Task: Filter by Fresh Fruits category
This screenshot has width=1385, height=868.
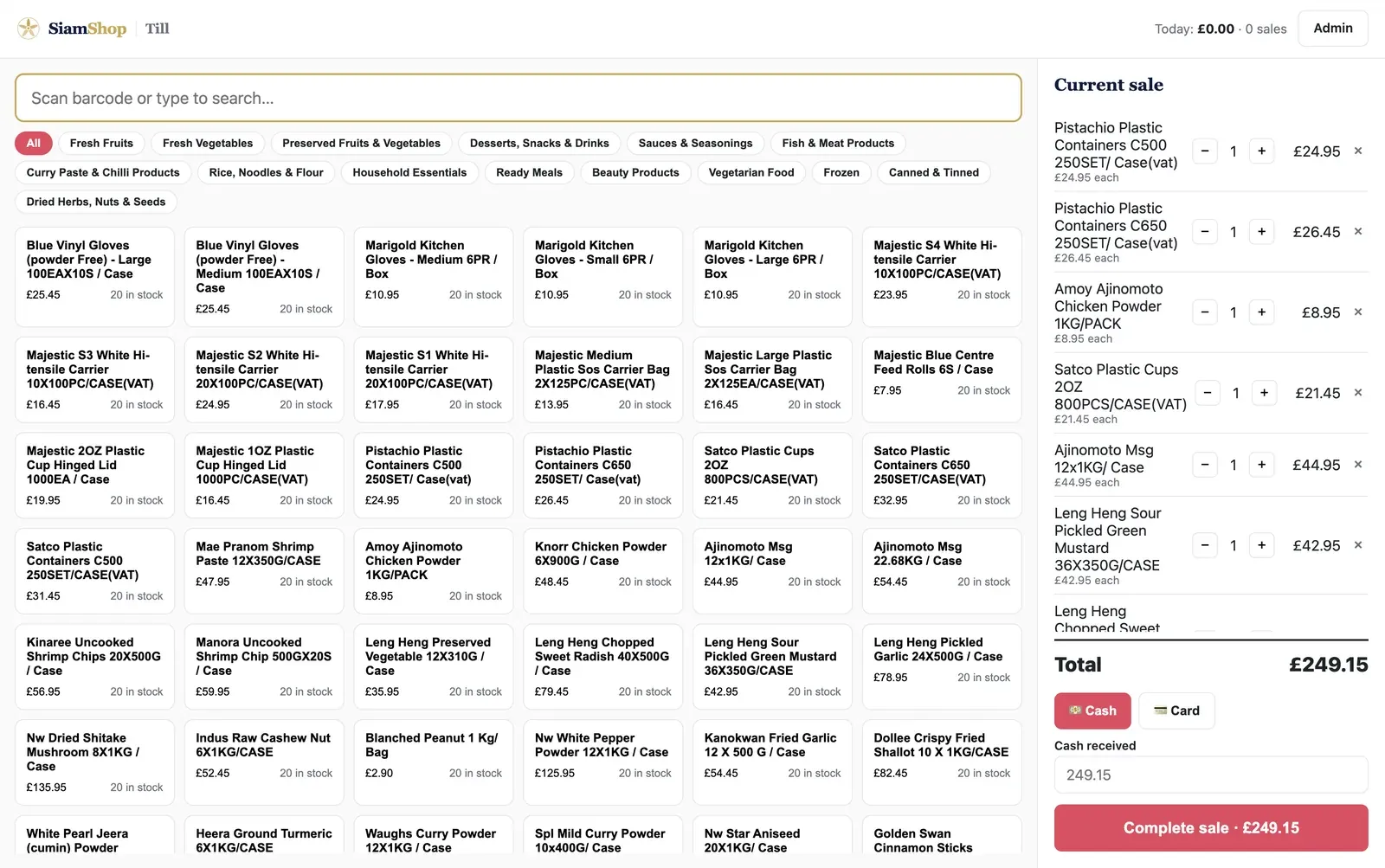Action: (101, 144)
